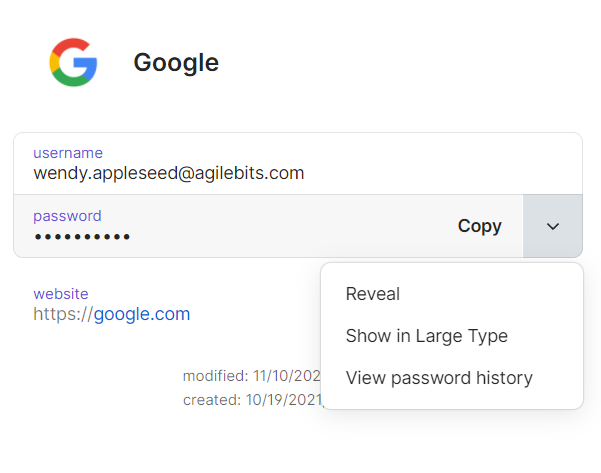This screenshot has height=473, width=601.
Task: Click the Google item title
Action: pos(176,63)
